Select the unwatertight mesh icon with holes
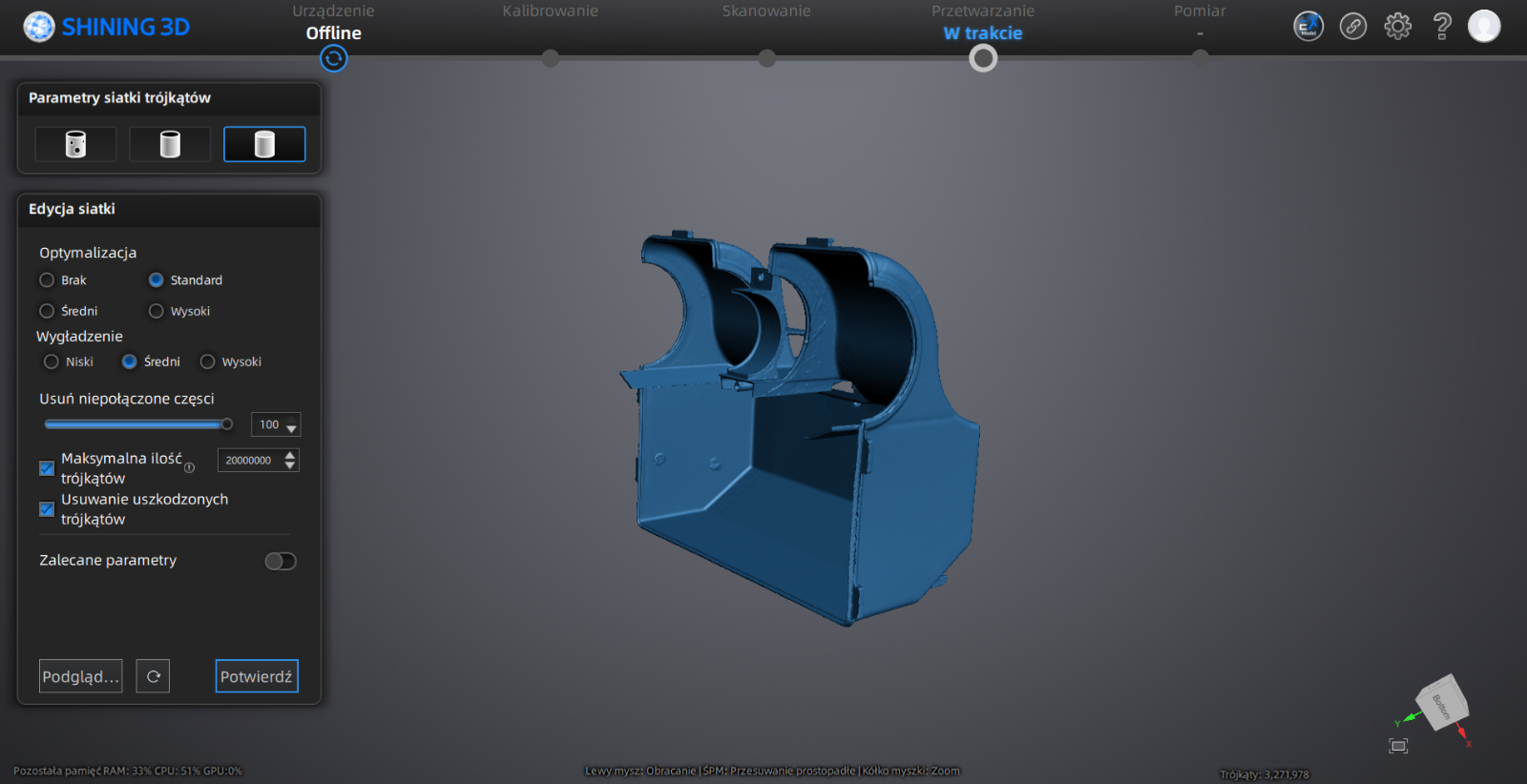 click(x=75, y=144)
